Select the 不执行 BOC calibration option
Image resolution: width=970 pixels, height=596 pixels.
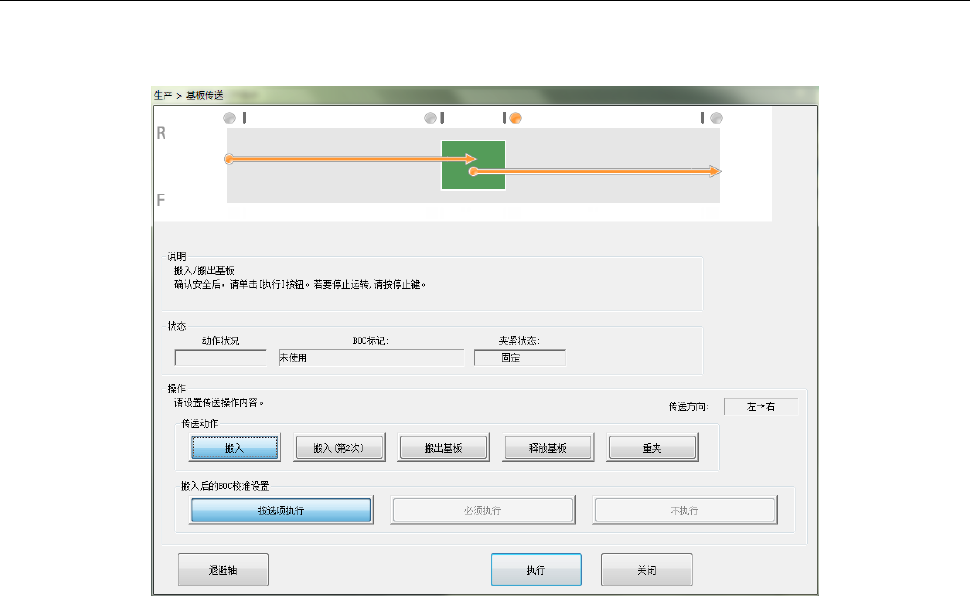click(685, 511)
